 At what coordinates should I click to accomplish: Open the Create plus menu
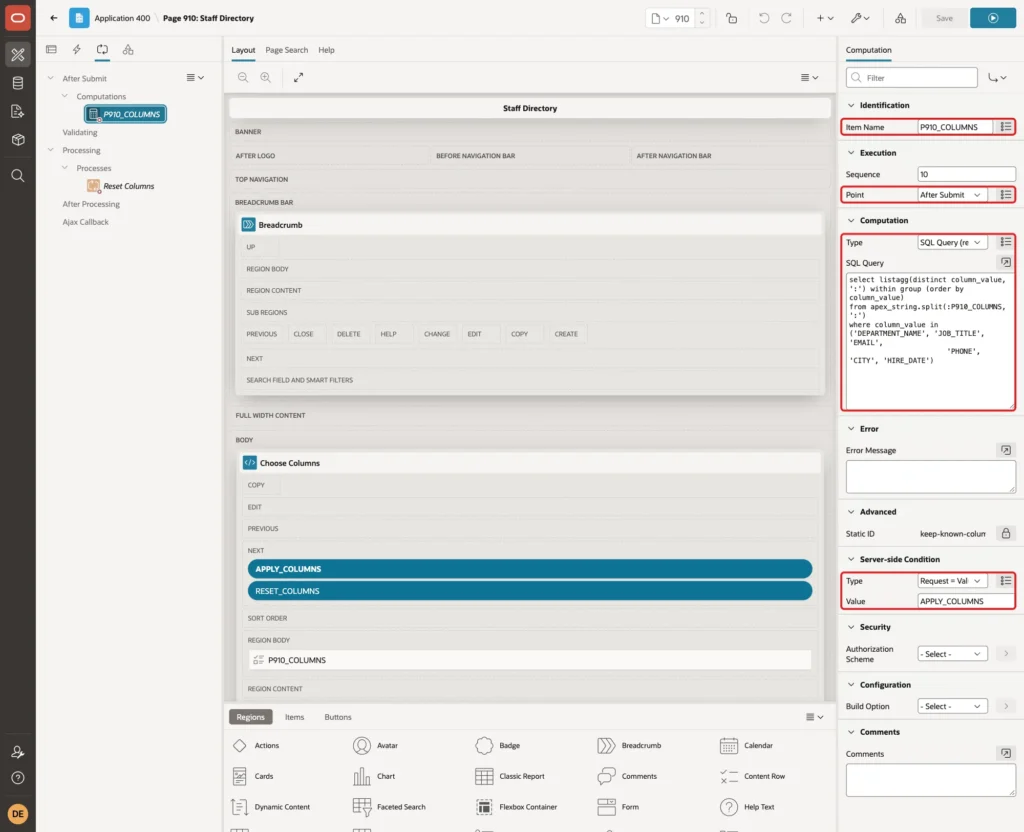tap(825, 18)
